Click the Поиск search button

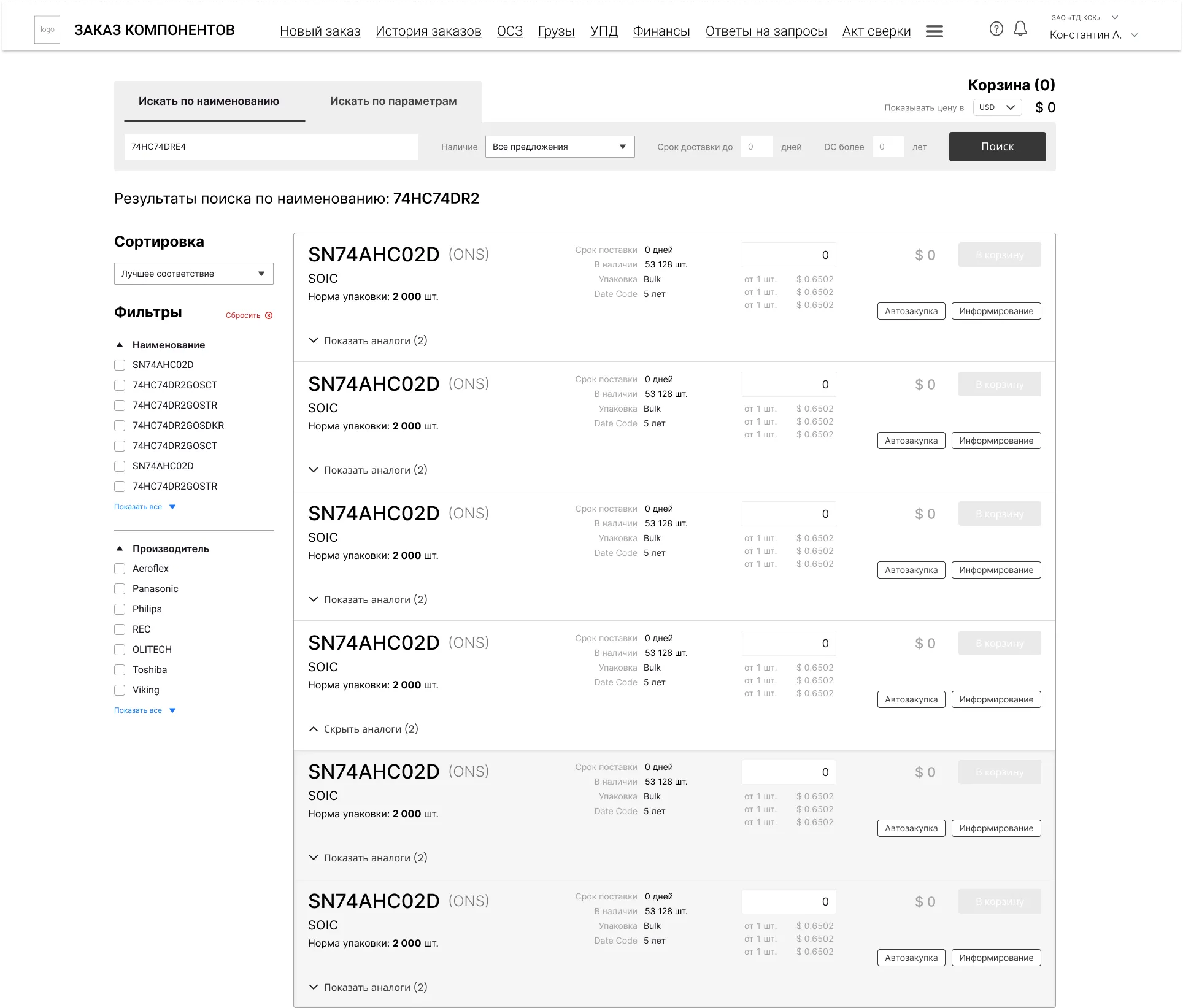pyautogui.click(x=997, y=147)
